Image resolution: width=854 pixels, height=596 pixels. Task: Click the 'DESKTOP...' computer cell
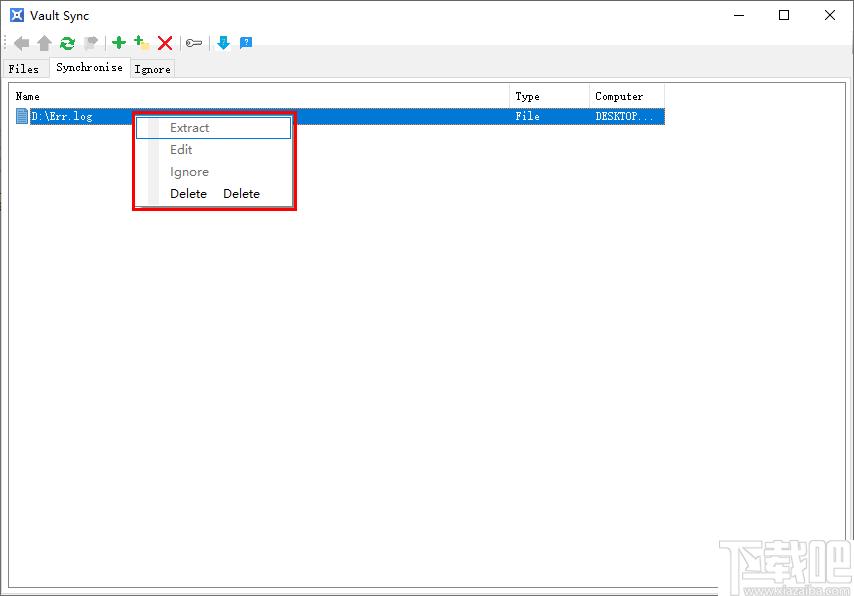pos(624,116)
